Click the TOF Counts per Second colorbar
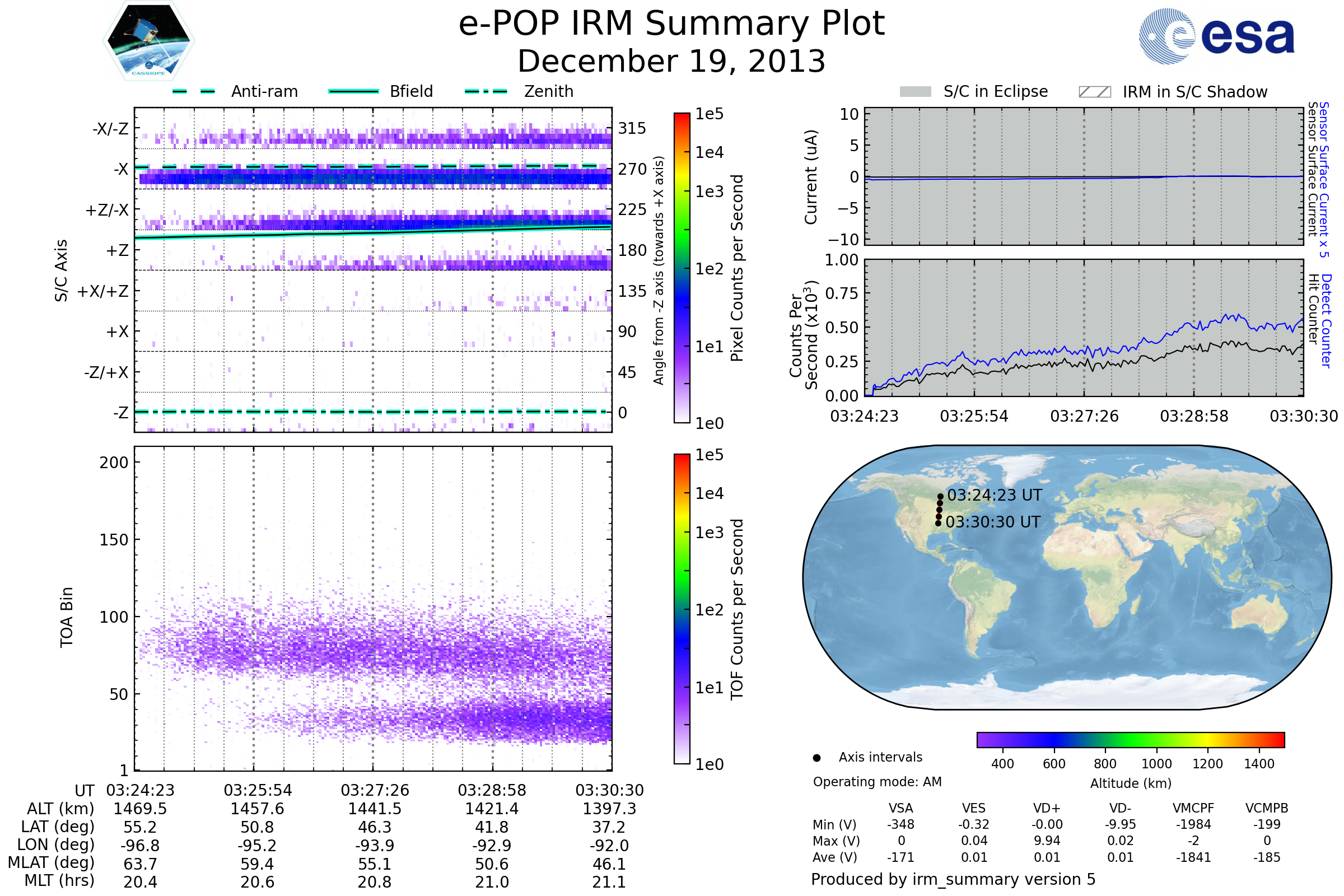Viewport: 1344px width, 896px height. coord(682,609)
